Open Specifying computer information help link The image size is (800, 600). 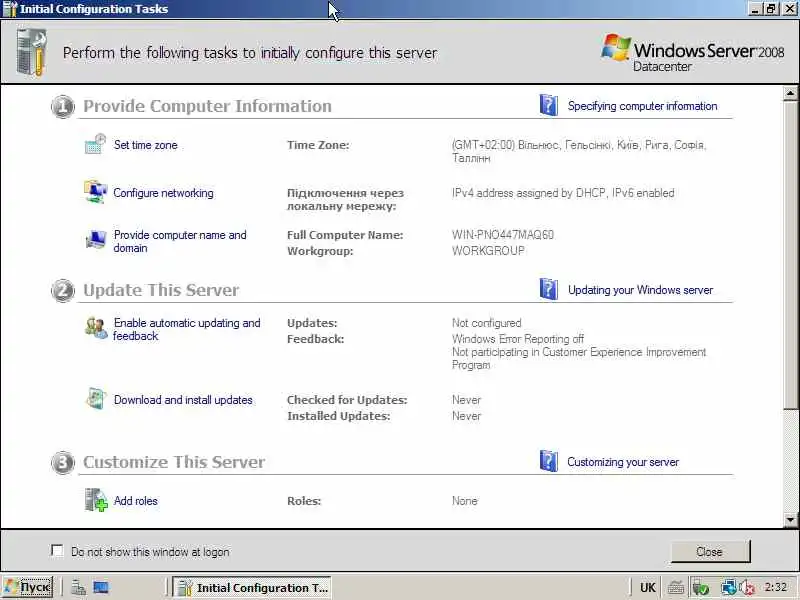(x=642, y=106)
